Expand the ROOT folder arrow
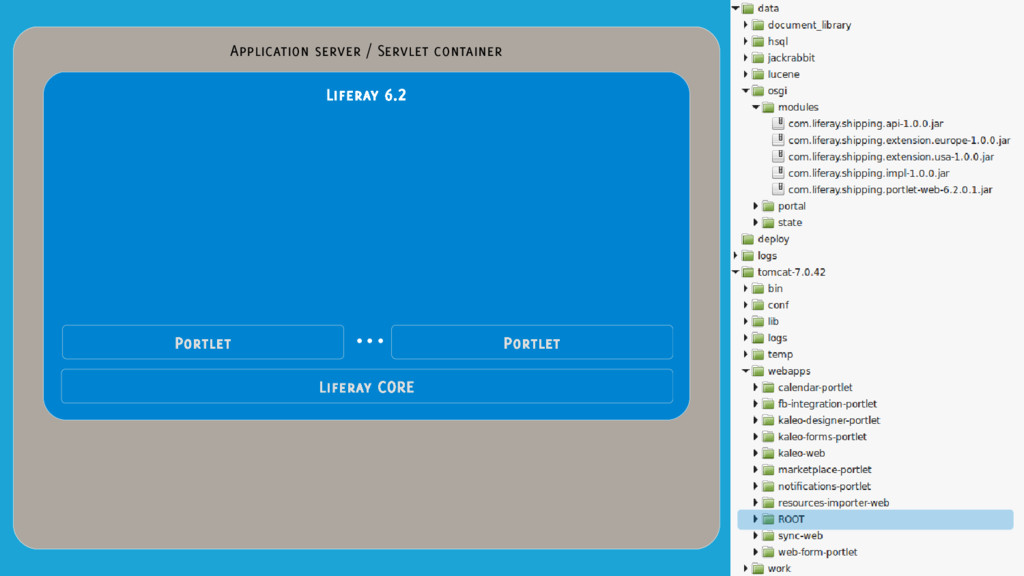1024x576 pixels. [756, 519]
